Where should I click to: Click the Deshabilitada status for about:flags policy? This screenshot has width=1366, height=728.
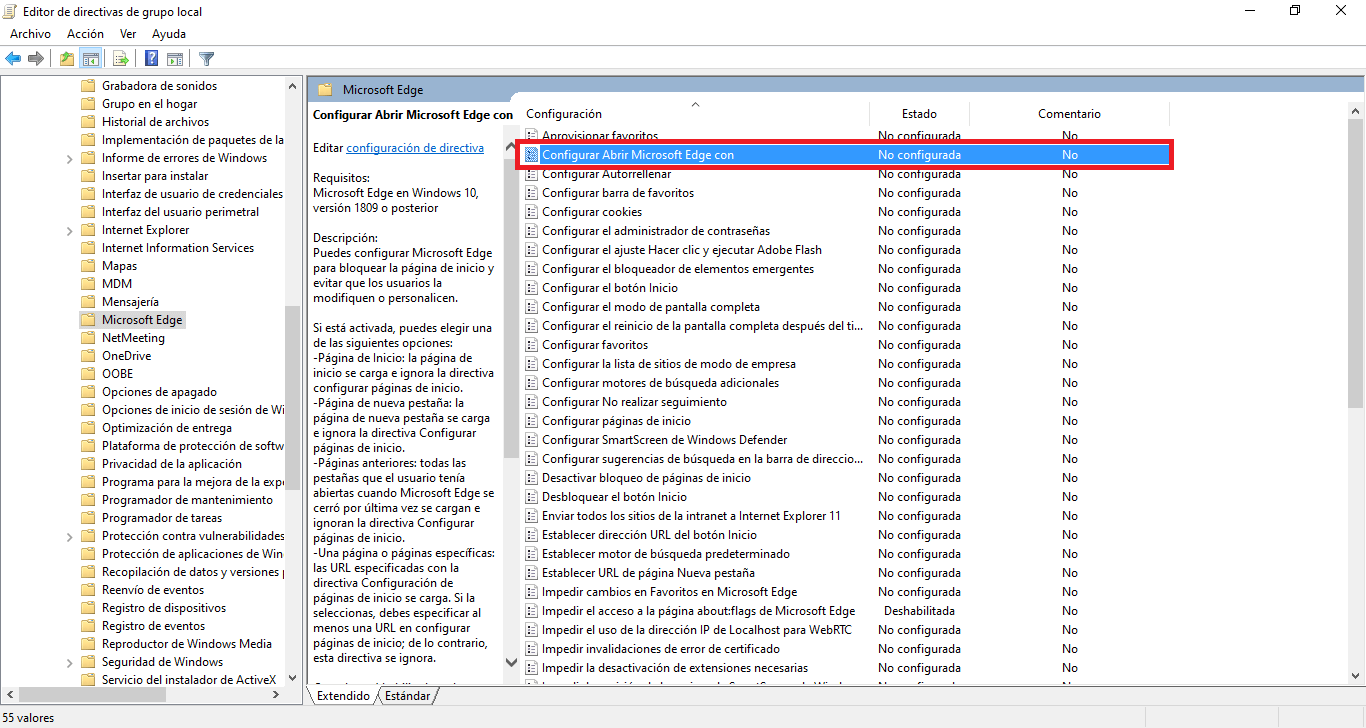pos(919,611)
